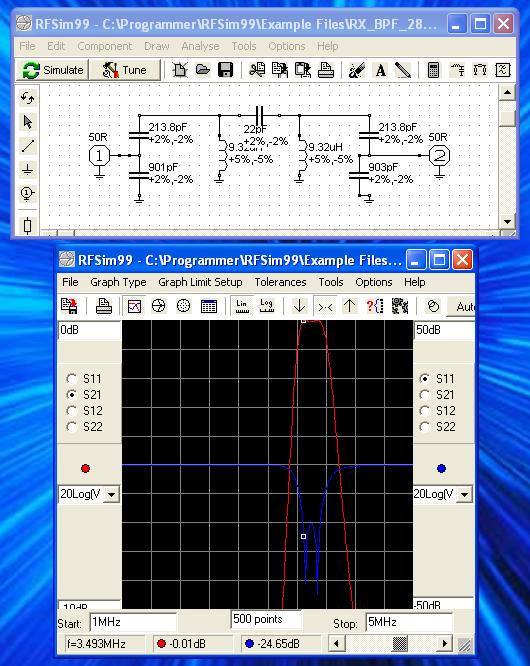Open Graph Type menu
Screen dimensions: 530x666
point(118,282)
